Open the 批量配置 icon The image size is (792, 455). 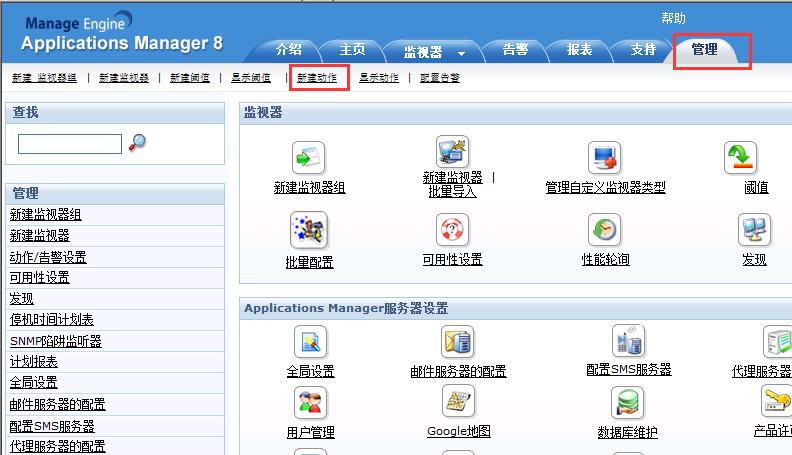(308, 230)
